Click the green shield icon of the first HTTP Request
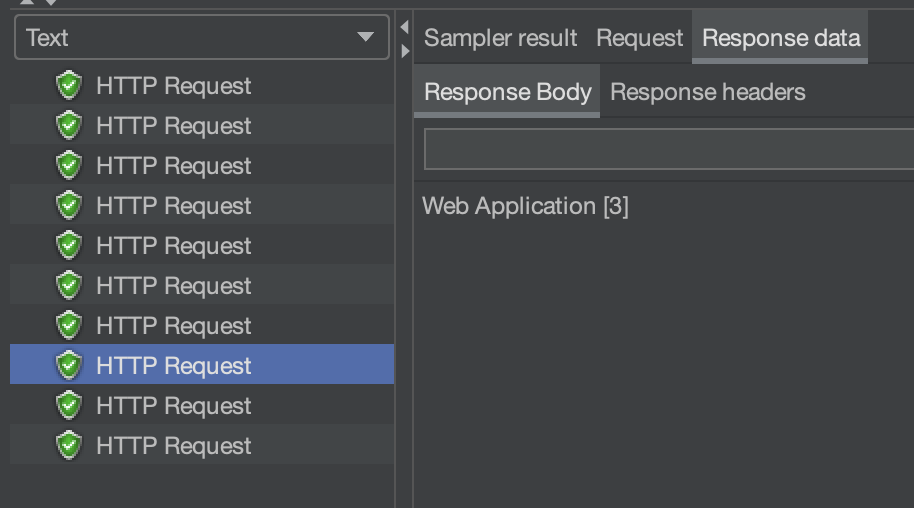 (68, 86)
